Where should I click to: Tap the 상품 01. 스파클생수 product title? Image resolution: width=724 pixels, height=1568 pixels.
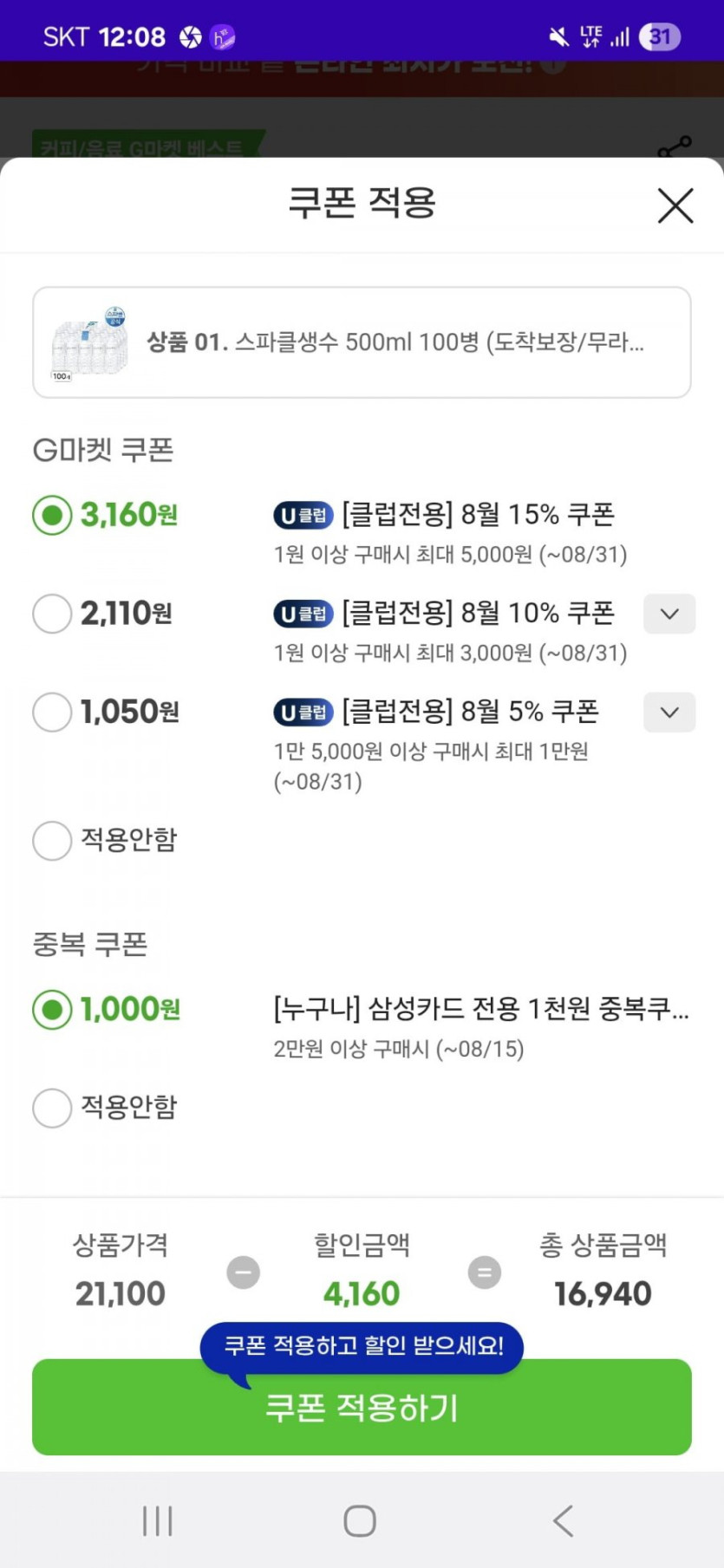[x=395, y=342]
